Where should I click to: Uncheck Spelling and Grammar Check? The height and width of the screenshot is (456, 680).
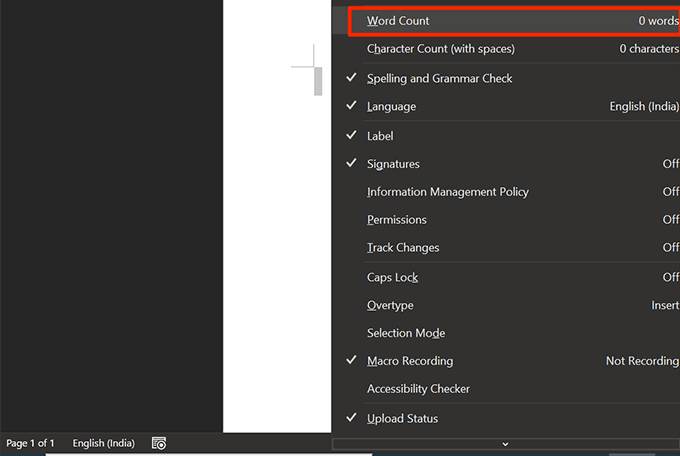439,78
